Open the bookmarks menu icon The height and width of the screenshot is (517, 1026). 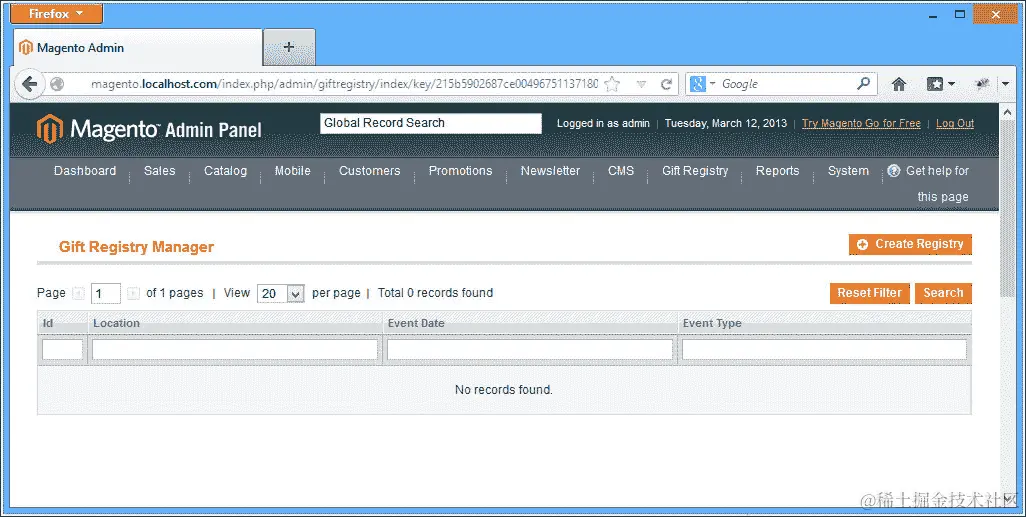tap(940, 84)
